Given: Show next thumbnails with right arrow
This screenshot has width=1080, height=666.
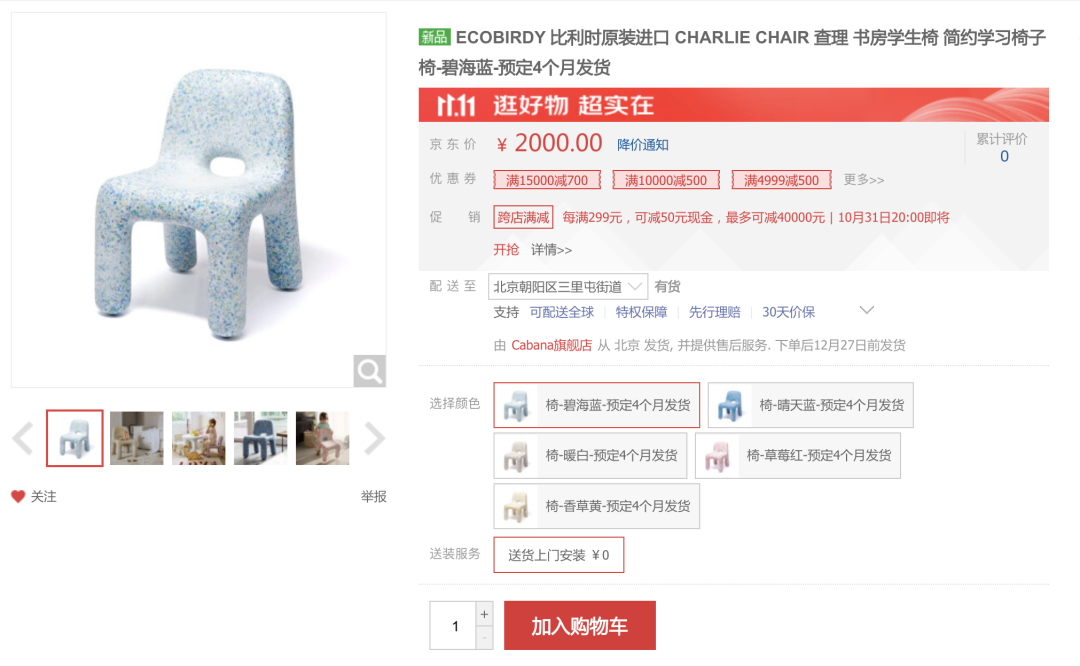Looking at the screenshot, I should pyautogui.click(x=374, y=438).
